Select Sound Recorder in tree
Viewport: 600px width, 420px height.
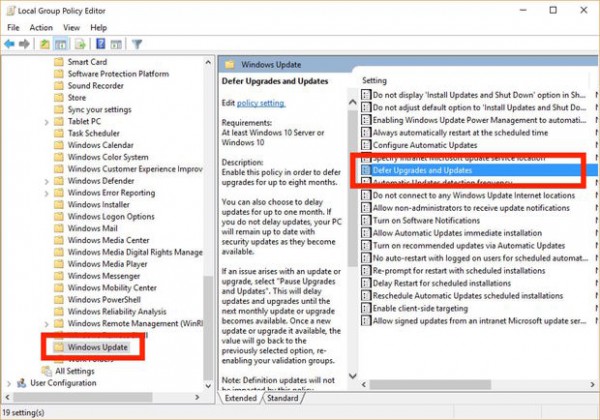(x=96, y=86)
